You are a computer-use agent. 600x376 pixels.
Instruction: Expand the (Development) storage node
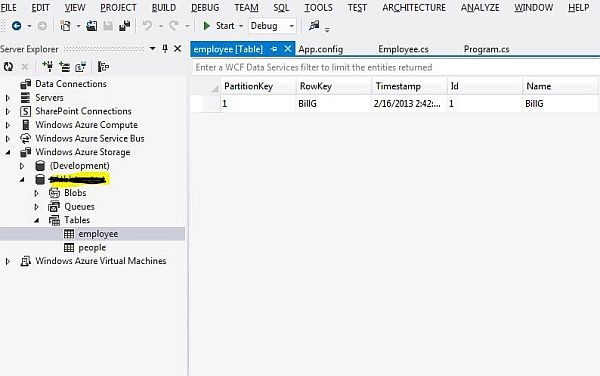(22, 166)
